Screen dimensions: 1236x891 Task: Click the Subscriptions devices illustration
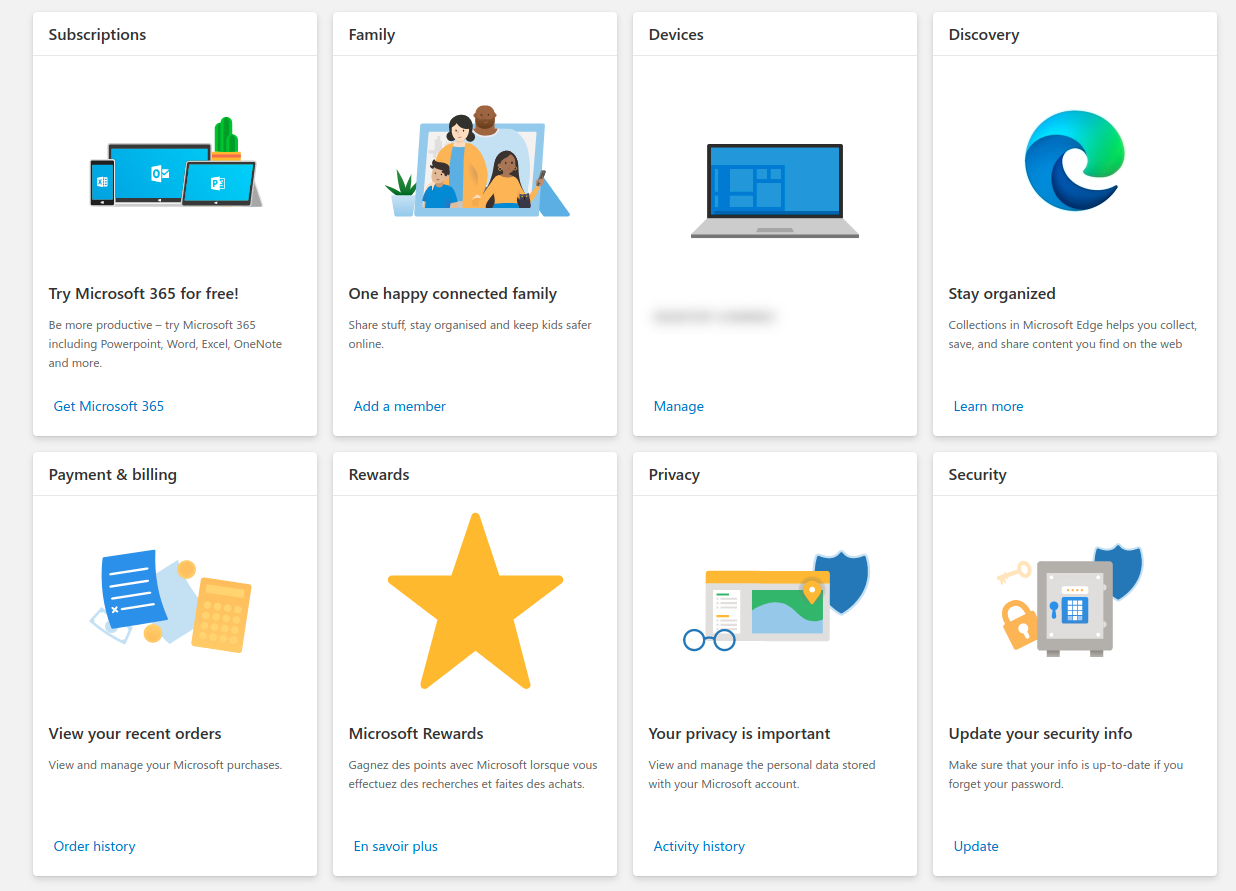click(x=175, y=162)
